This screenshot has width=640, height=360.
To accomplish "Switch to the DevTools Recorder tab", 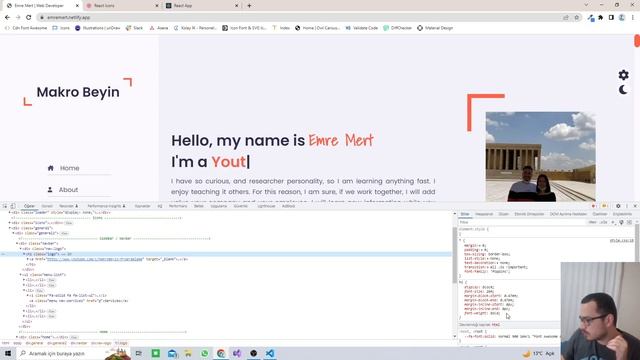I will [68, 206].
